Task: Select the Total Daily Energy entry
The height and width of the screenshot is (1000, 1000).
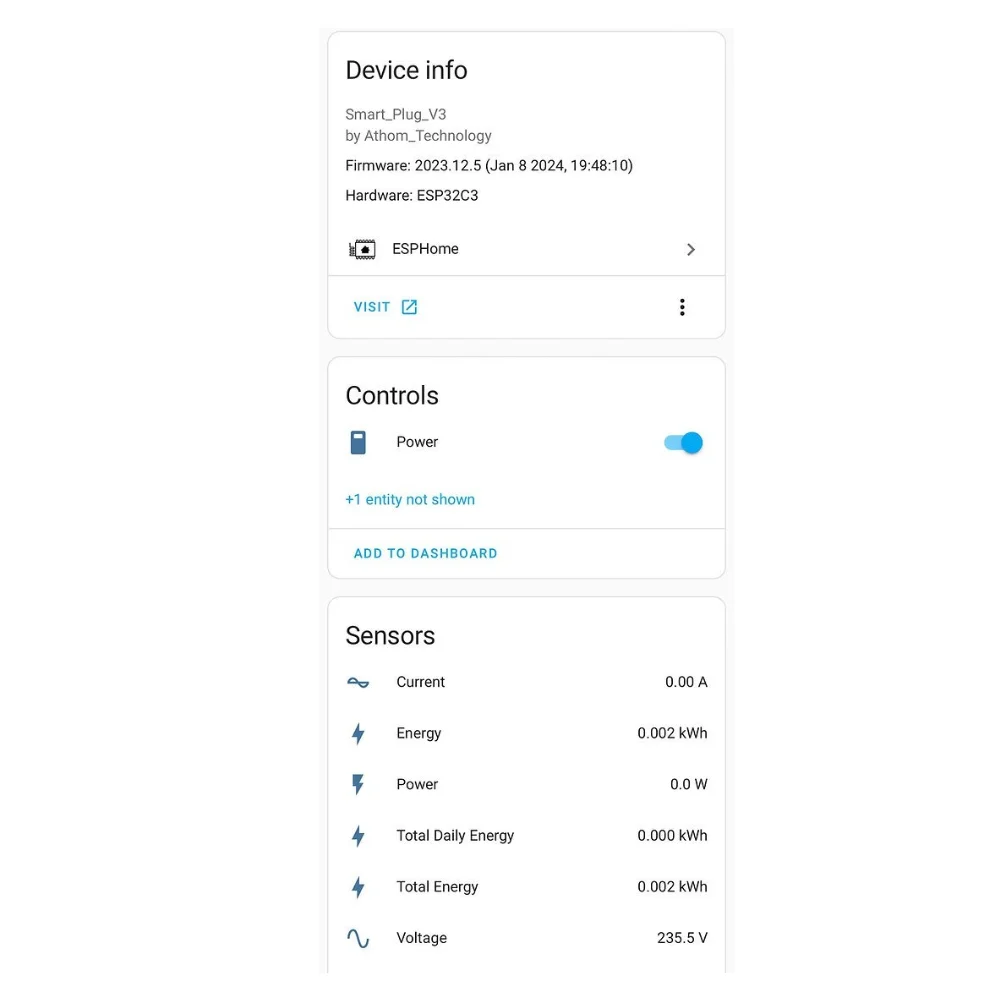Action: click(x=455, y=836)
